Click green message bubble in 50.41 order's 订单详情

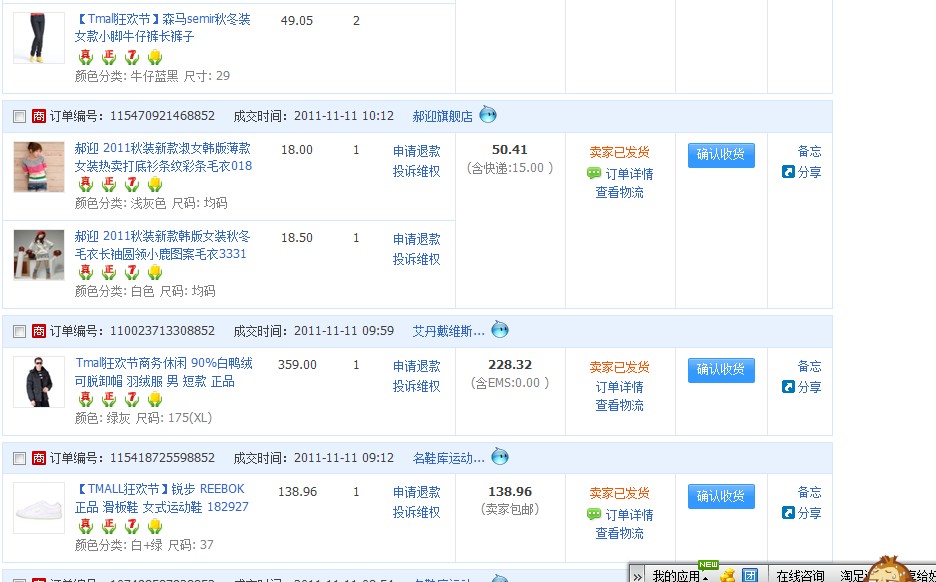click(x=594, y=174)
